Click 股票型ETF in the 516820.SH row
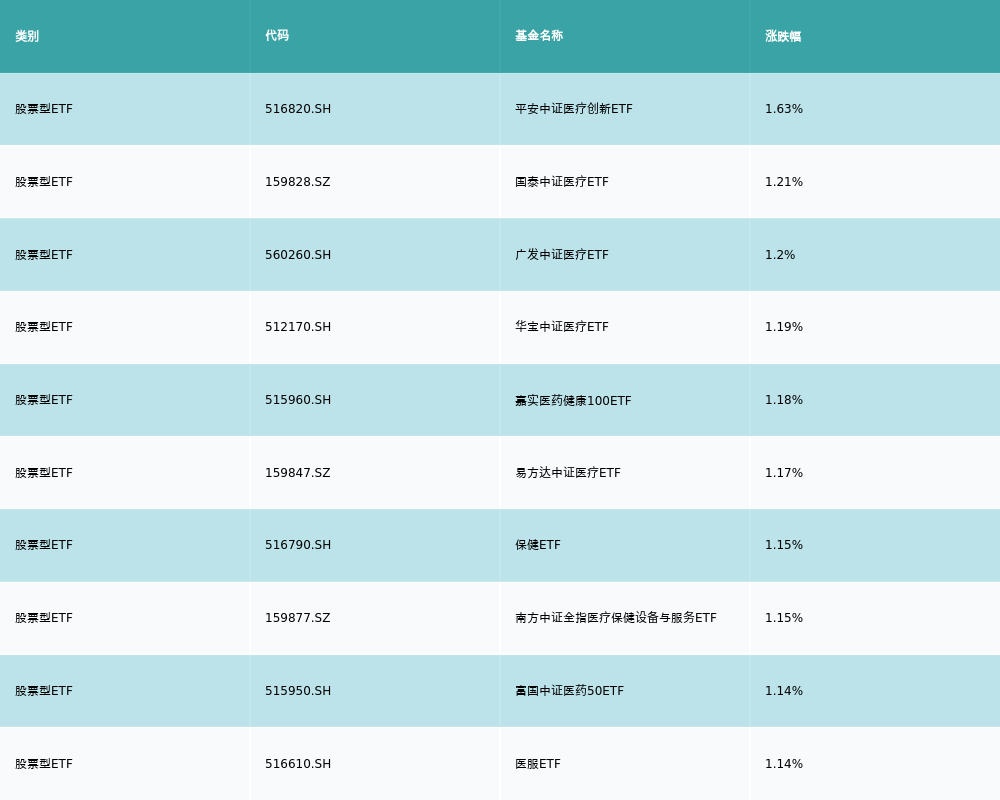1000x800 pixels. tap(44, 109)
